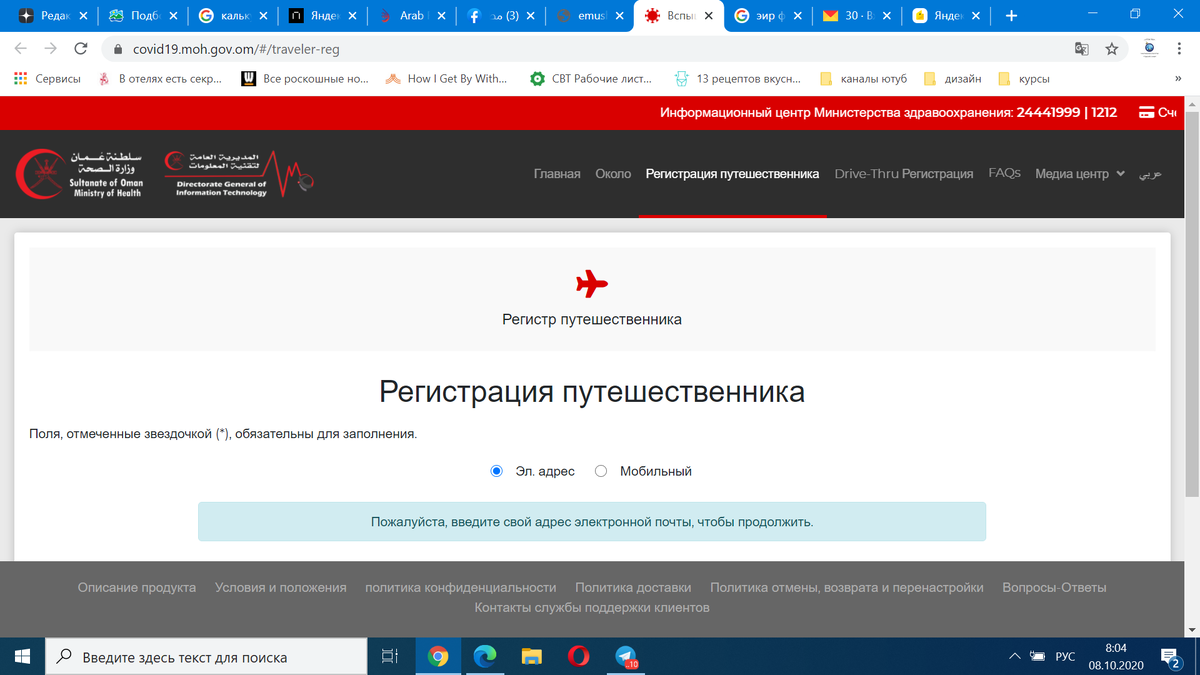The height and width of the screenshot is (675, 1200).
Task: Open каналы ютуб bookmark folder
Action: [863, 79]
